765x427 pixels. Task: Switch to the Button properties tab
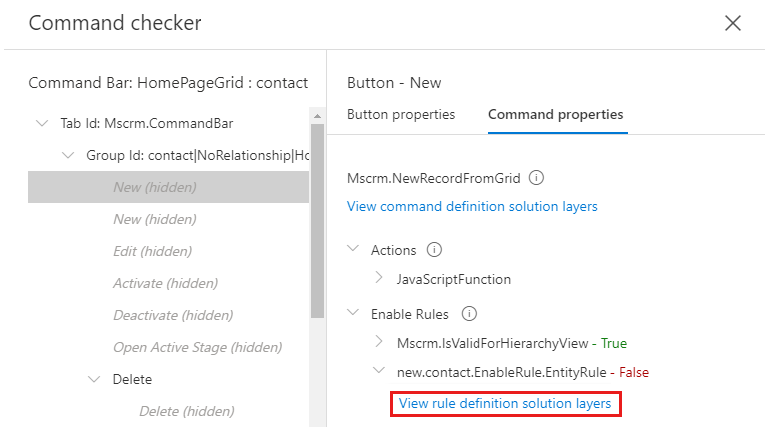tap(400, 114)
